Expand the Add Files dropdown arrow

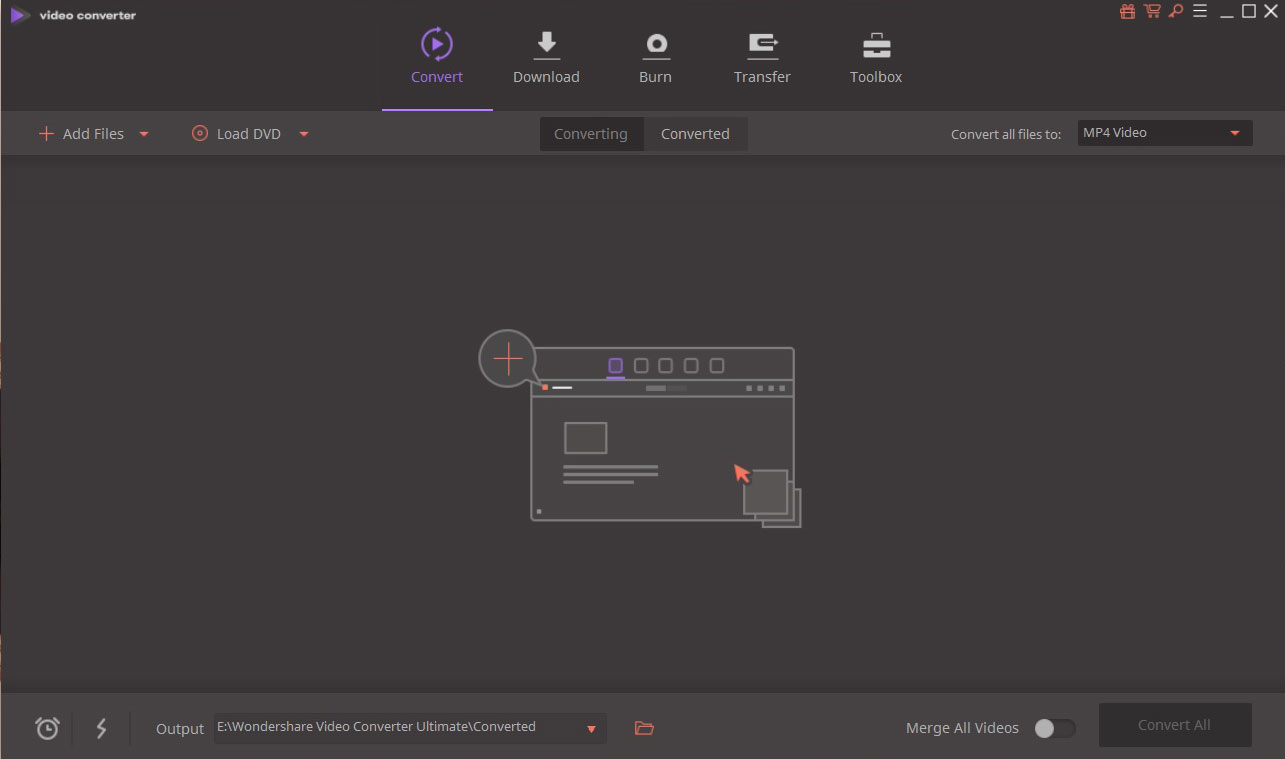(x=144, y=134)
